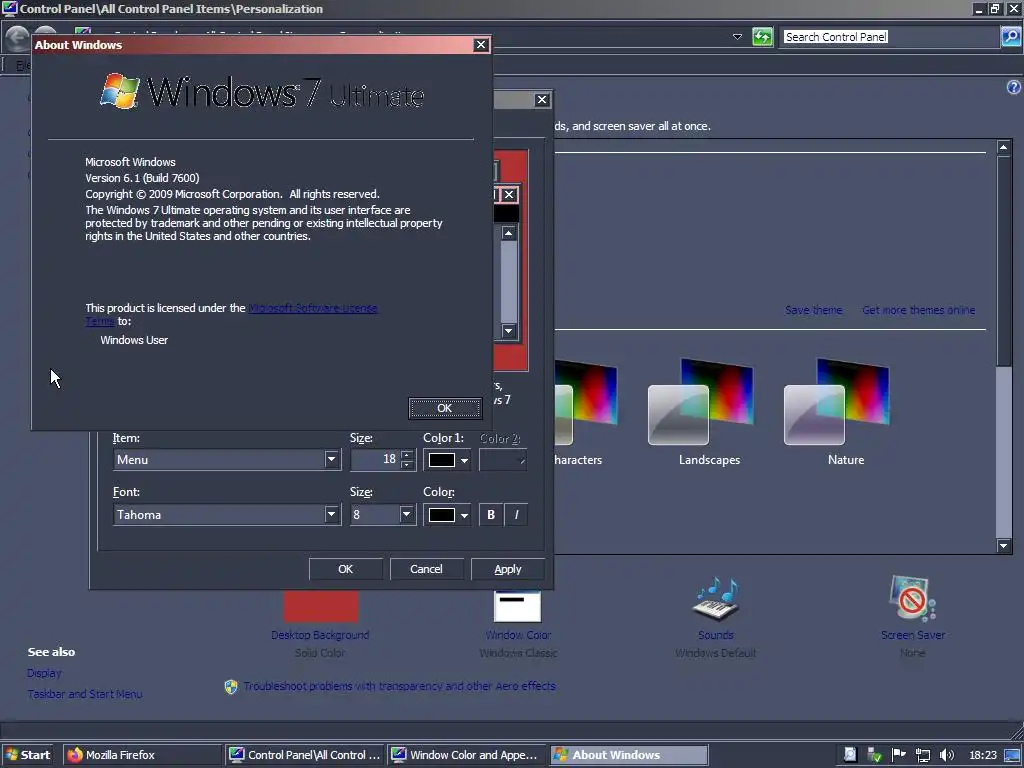
Task: Click Cancel in Window Color and Appearance dialog
Action: point(426,569)
